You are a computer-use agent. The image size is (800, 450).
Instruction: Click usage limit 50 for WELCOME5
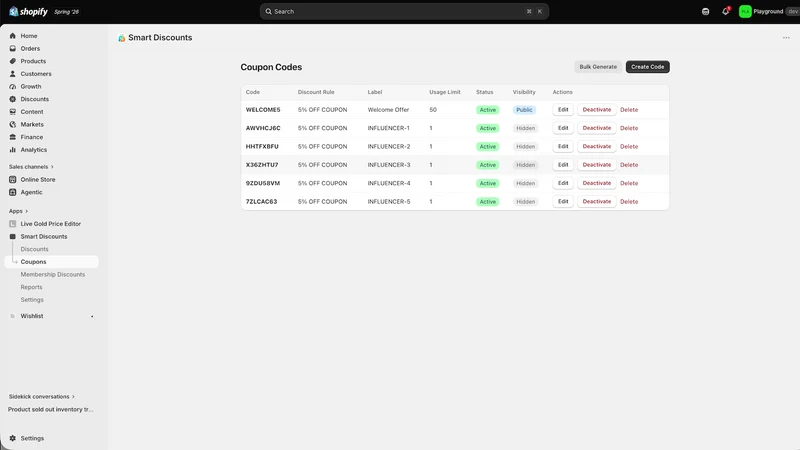click(433, 110)
